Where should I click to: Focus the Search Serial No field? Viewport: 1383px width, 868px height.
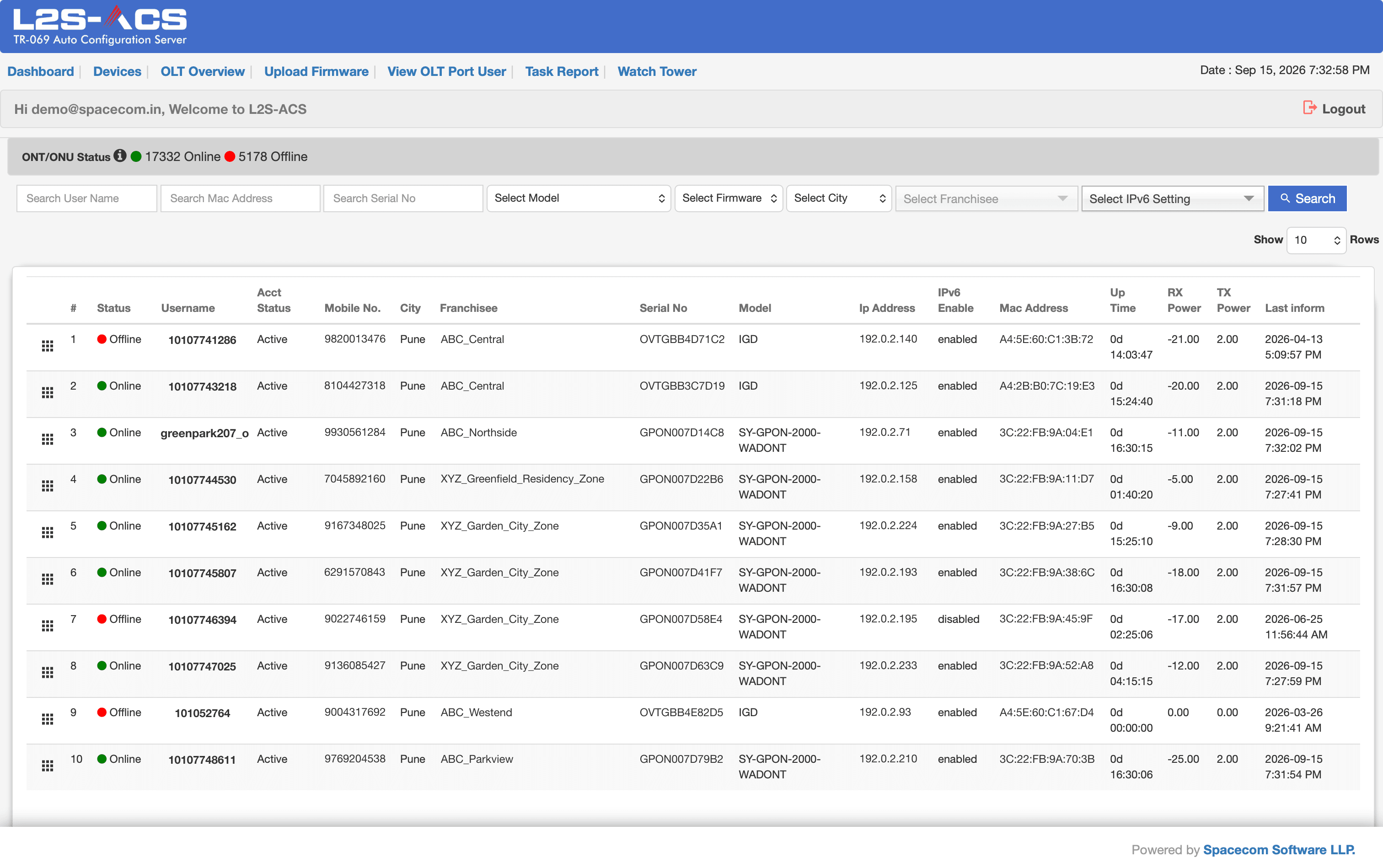pyautogui.click(x=403, y=198)
